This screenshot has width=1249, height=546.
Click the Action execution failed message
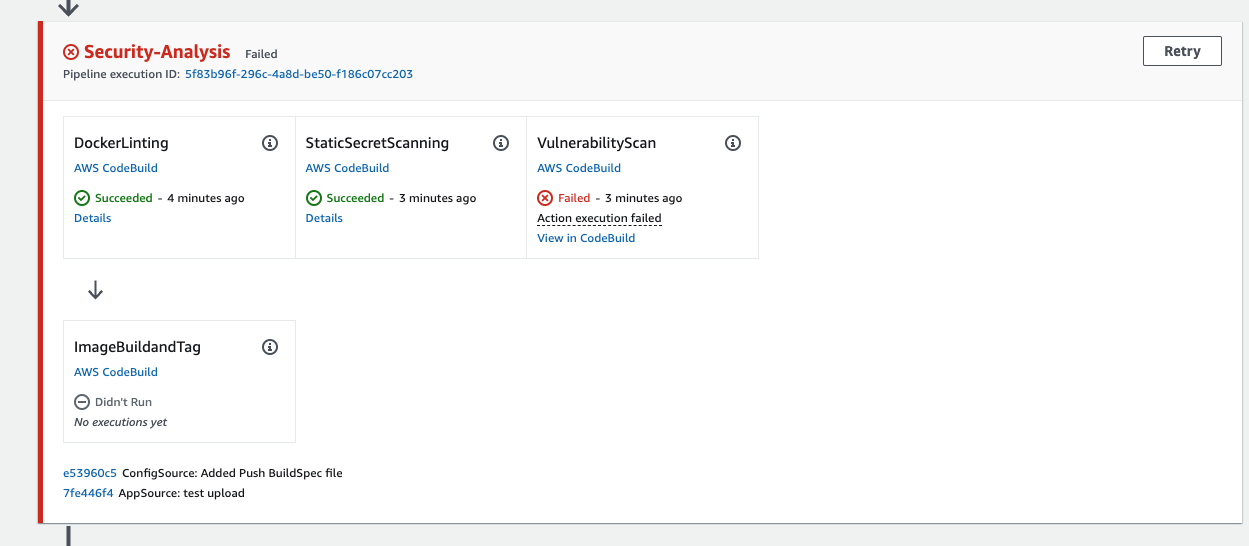[599, 218]
